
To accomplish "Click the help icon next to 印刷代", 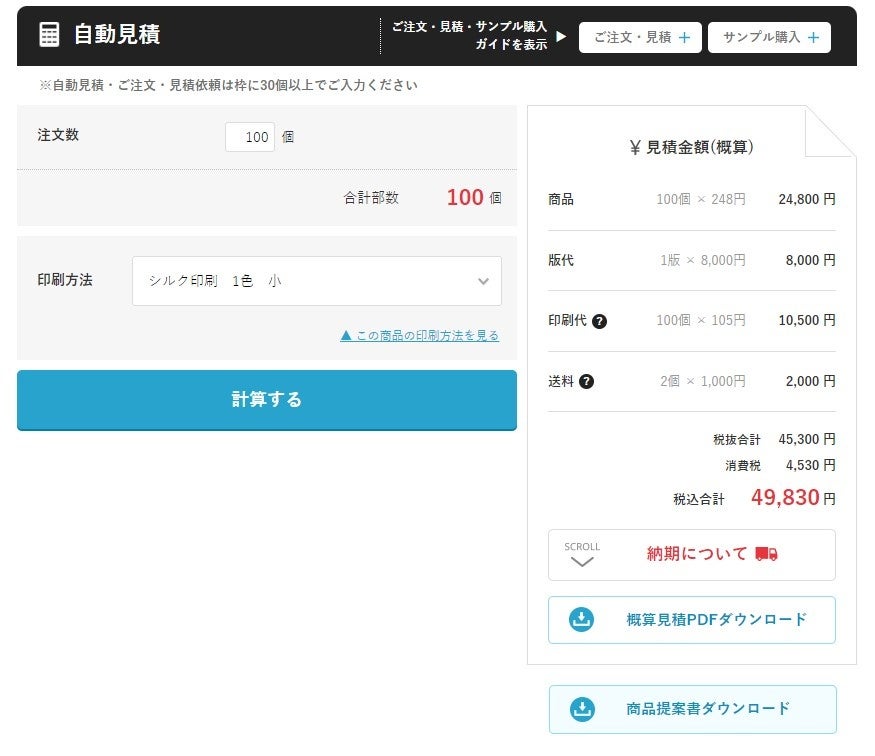I will coord(599,321).
